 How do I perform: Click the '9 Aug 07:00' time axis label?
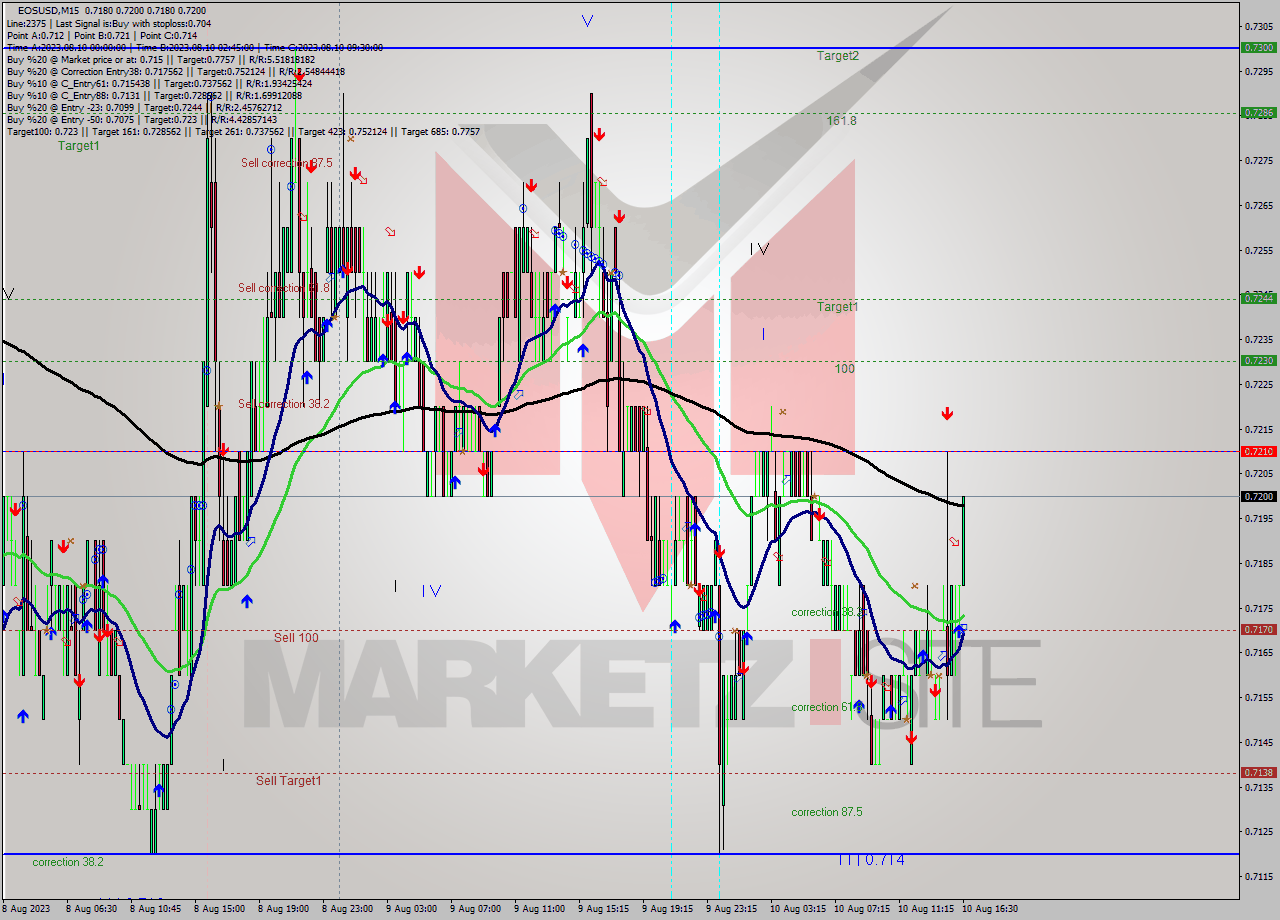(475, 909)
